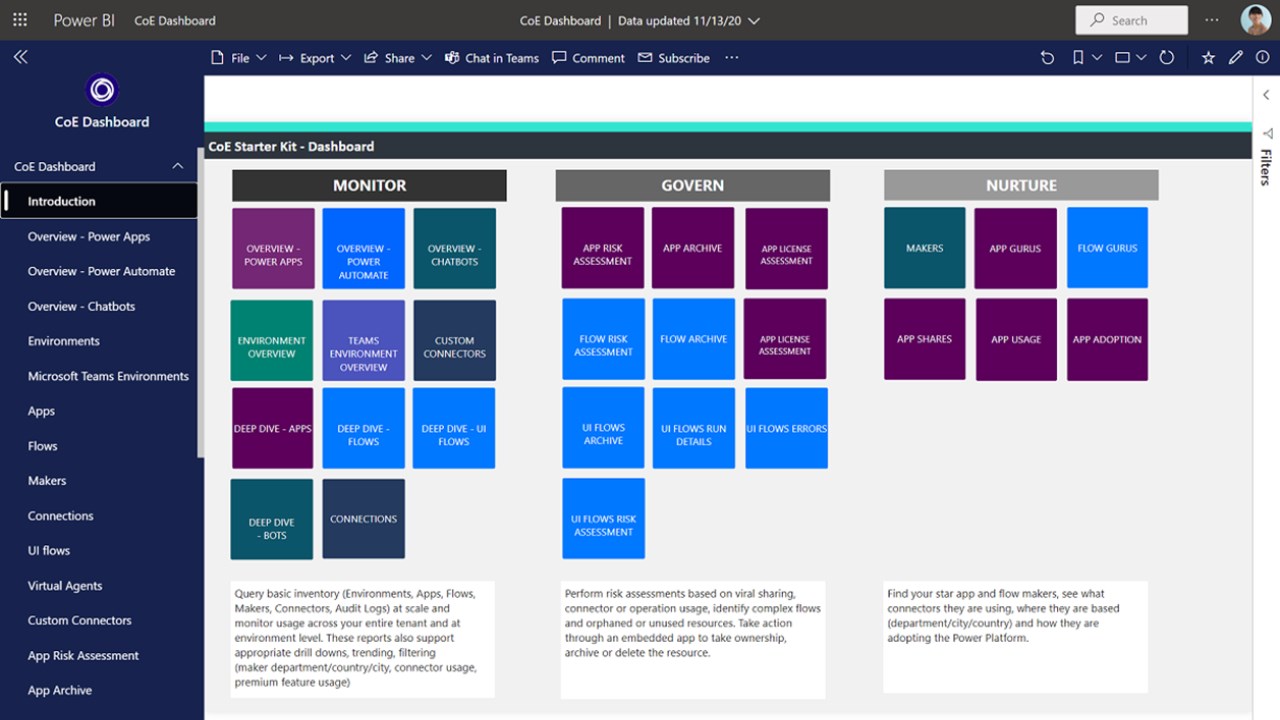Expand the view dropdown arrow
The width and height of the screenshot is (1280, 720).
(x=1142, y=58)
